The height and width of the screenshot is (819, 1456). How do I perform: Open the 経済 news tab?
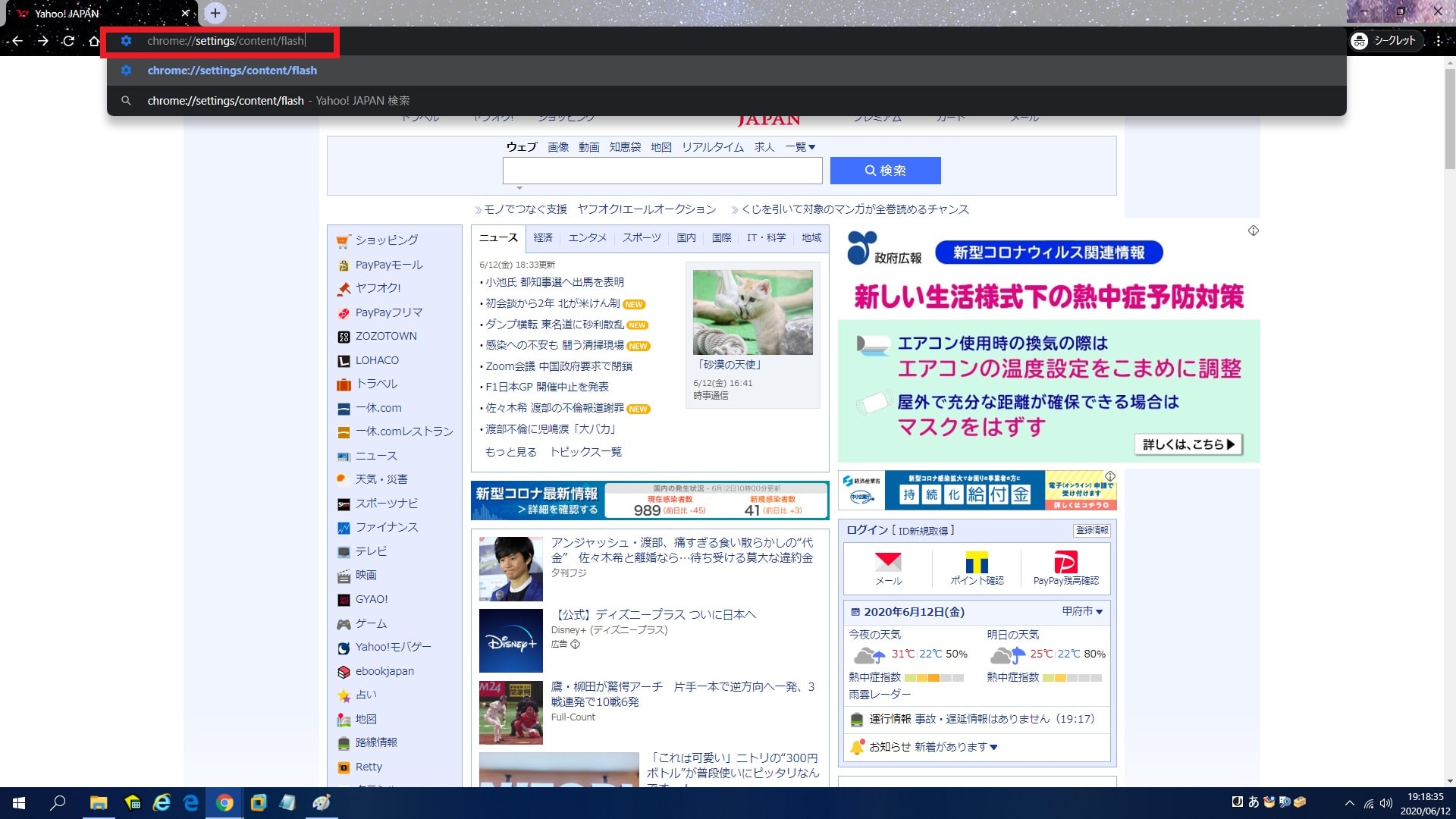[543, 238]
